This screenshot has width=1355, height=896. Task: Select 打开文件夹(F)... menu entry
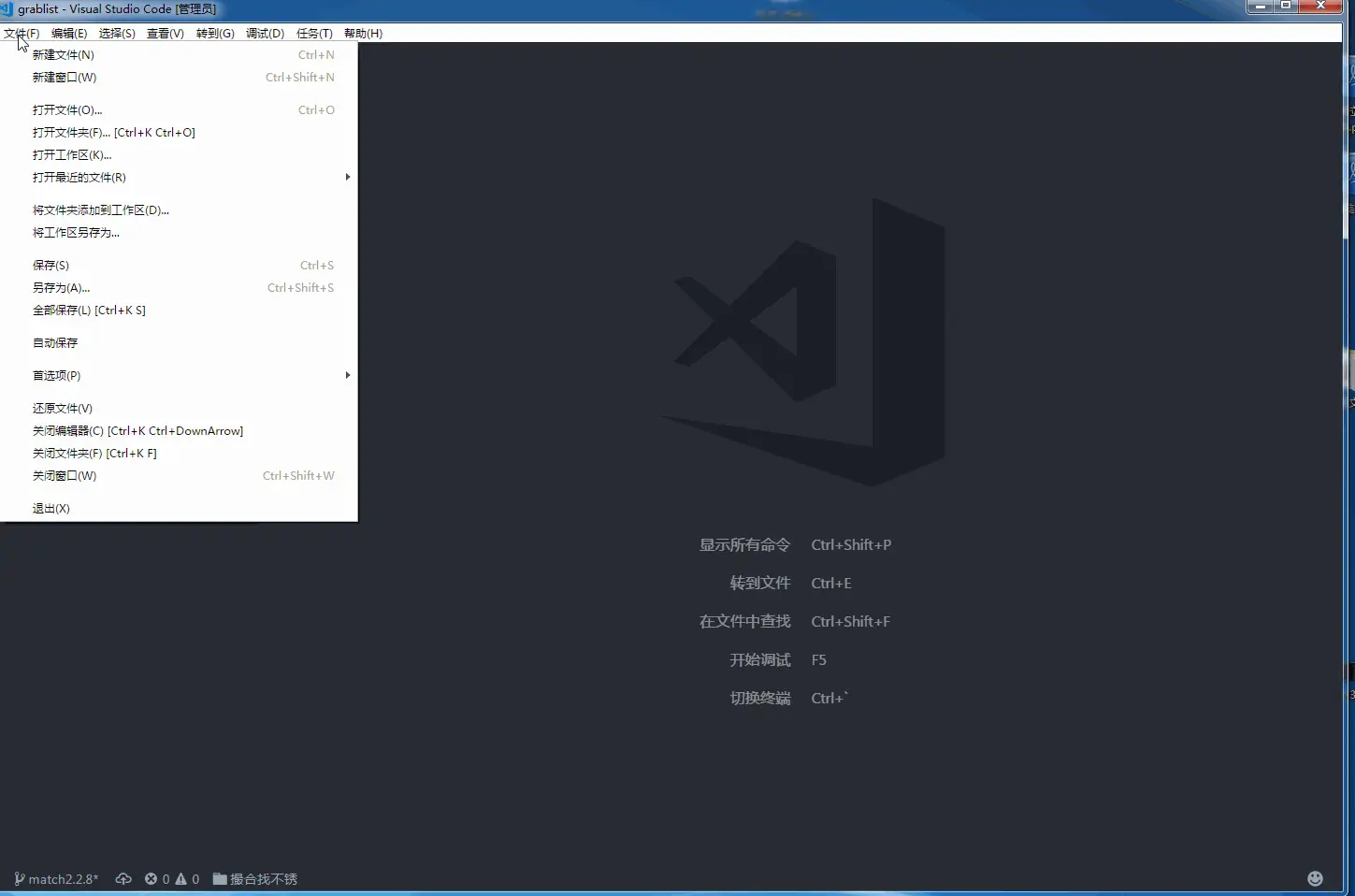click(x=179, y=133)
